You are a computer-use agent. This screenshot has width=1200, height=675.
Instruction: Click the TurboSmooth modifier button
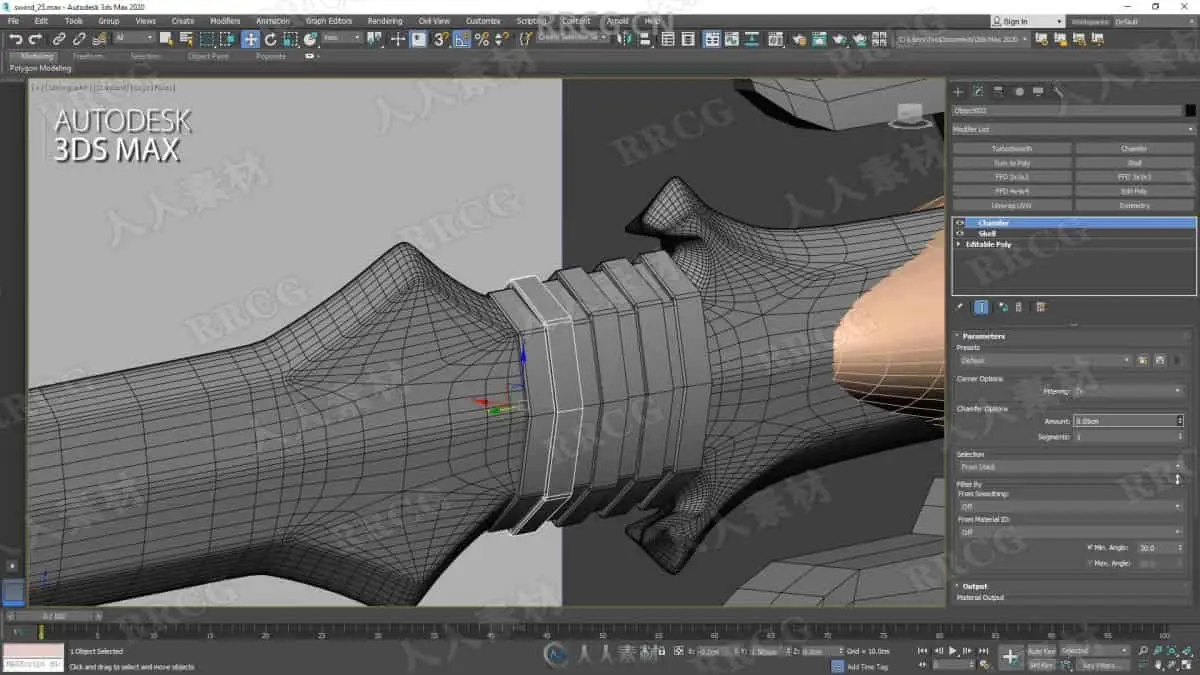(x=1012, y=148)
